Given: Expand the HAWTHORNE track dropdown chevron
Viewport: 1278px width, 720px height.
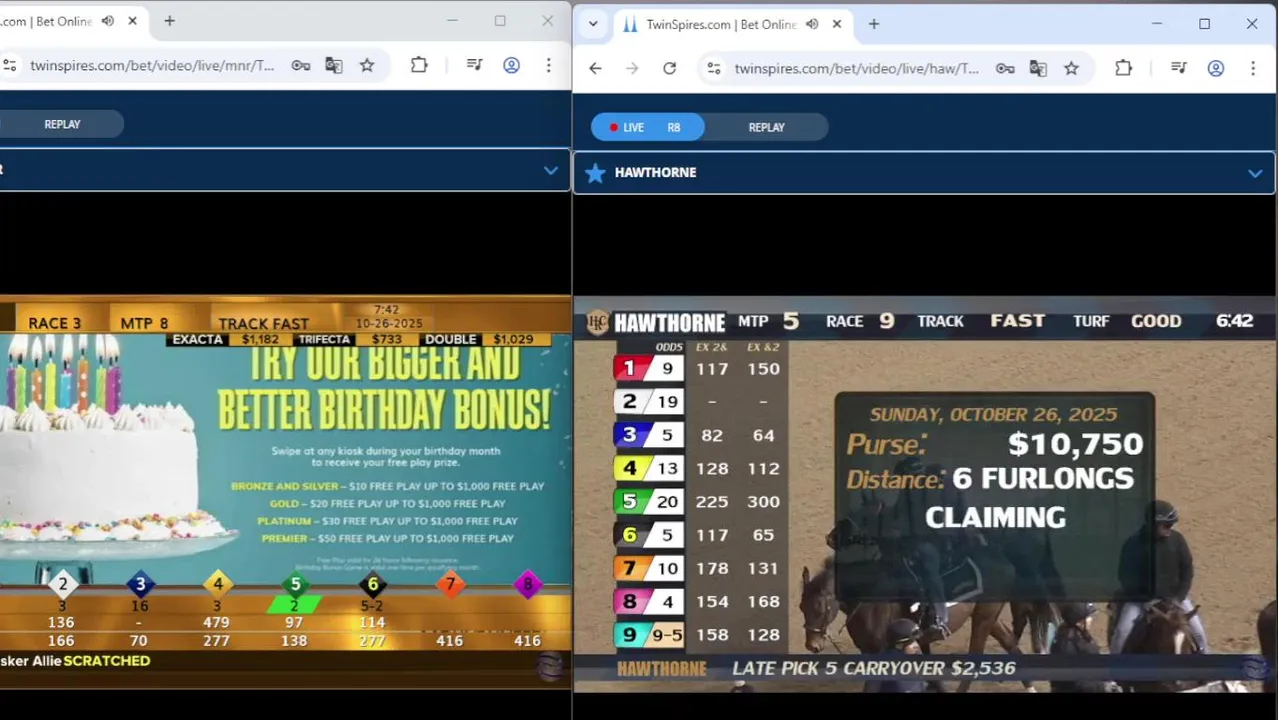Looking at the screenshot, I should [1255, 173].
